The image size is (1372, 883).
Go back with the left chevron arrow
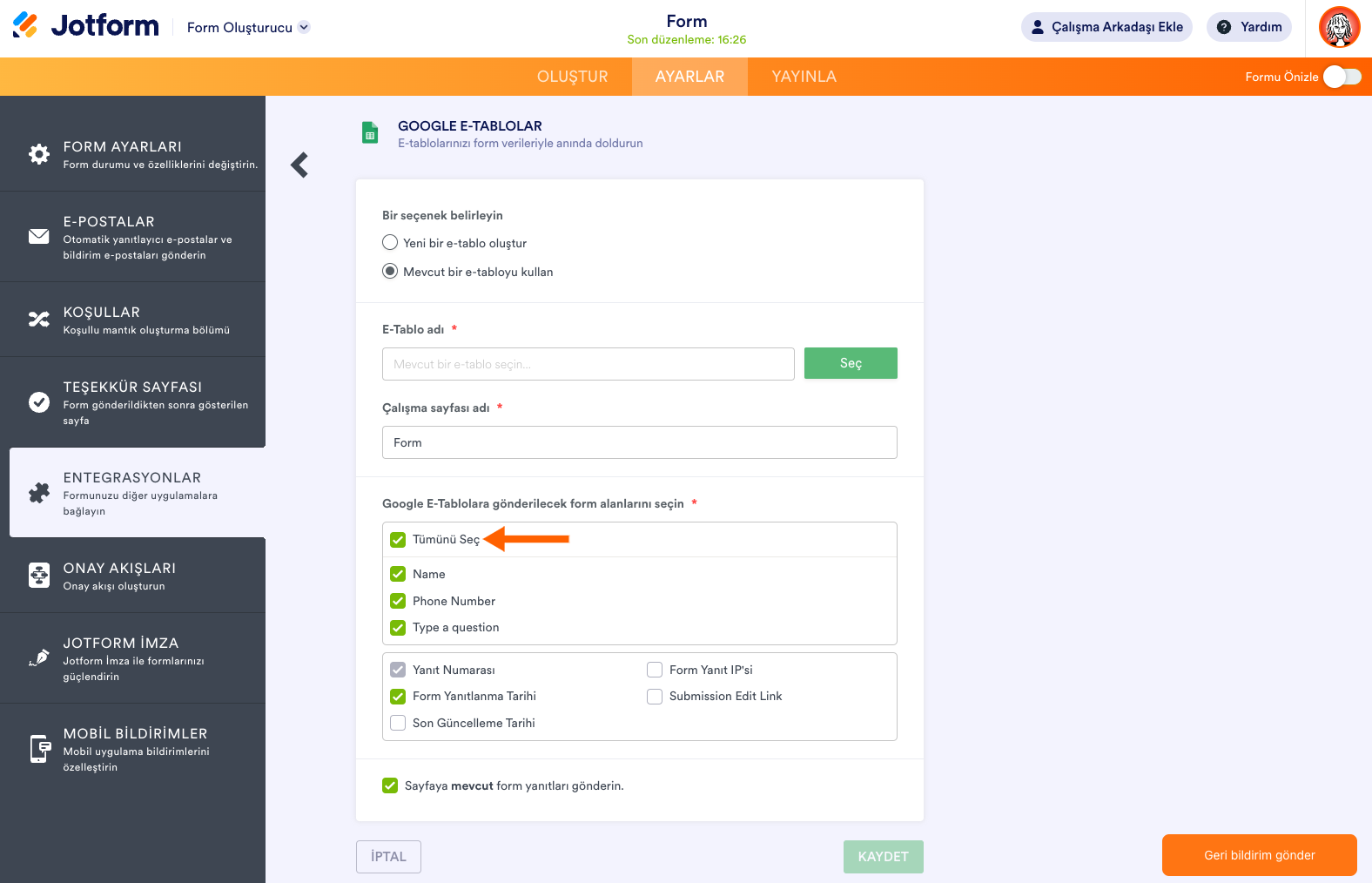pos(299,165)
